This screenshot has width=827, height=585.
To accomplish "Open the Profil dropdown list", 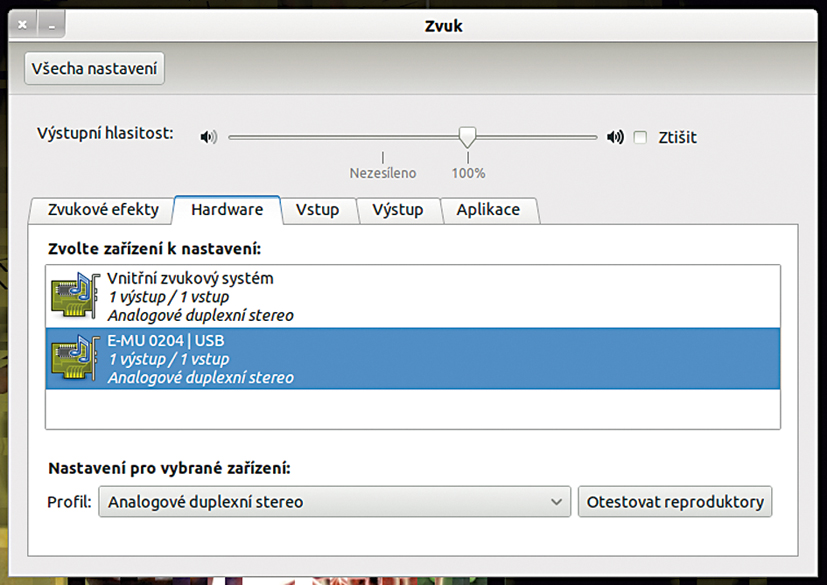I will [333, 501].
